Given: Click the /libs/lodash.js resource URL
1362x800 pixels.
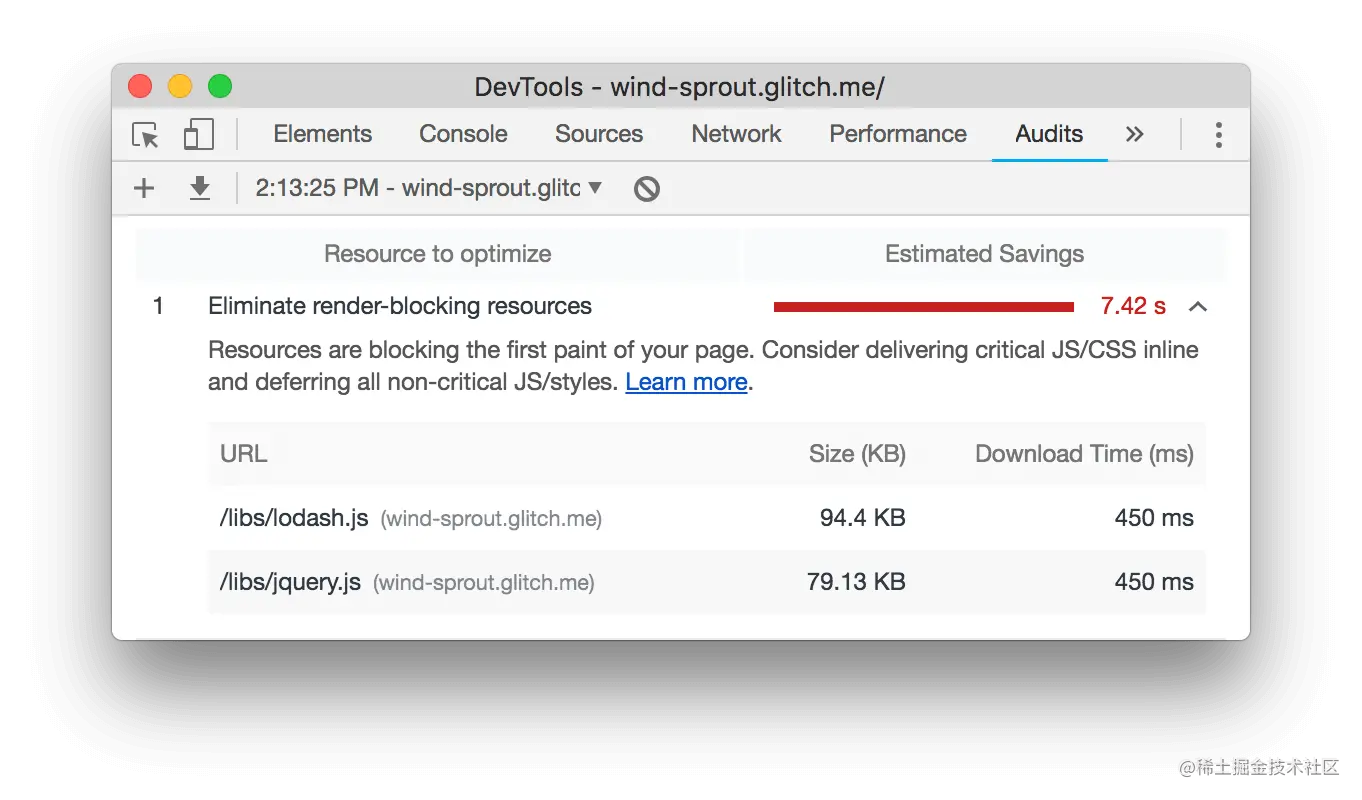Looking at the screenshot, I should point(294,518).
